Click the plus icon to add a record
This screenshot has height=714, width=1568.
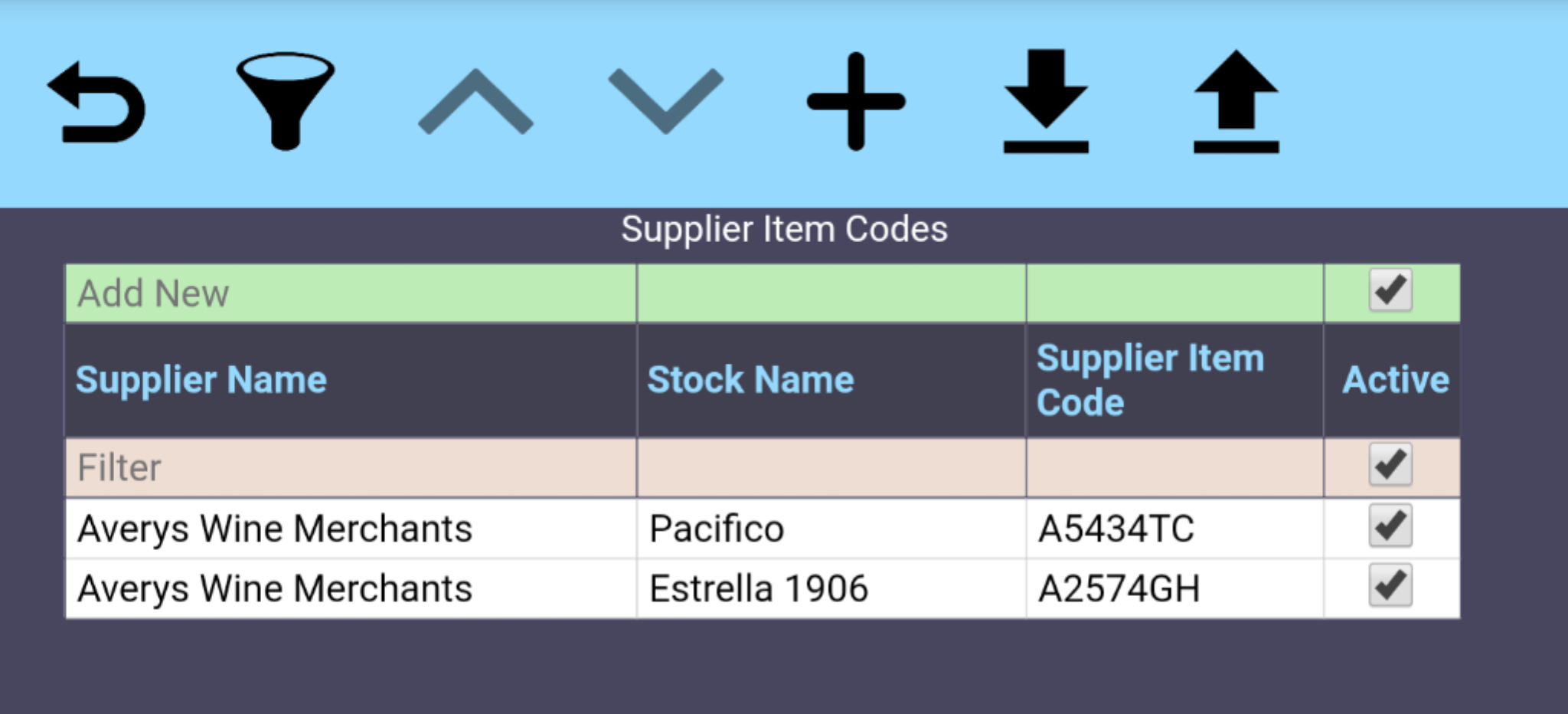point(855,102)
